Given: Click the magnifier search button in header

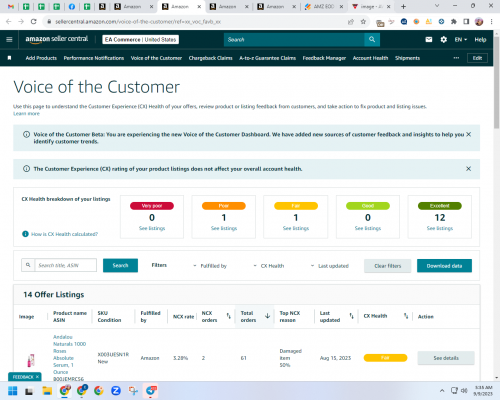Looking at the screenshot, I should (x=372, y=40).
